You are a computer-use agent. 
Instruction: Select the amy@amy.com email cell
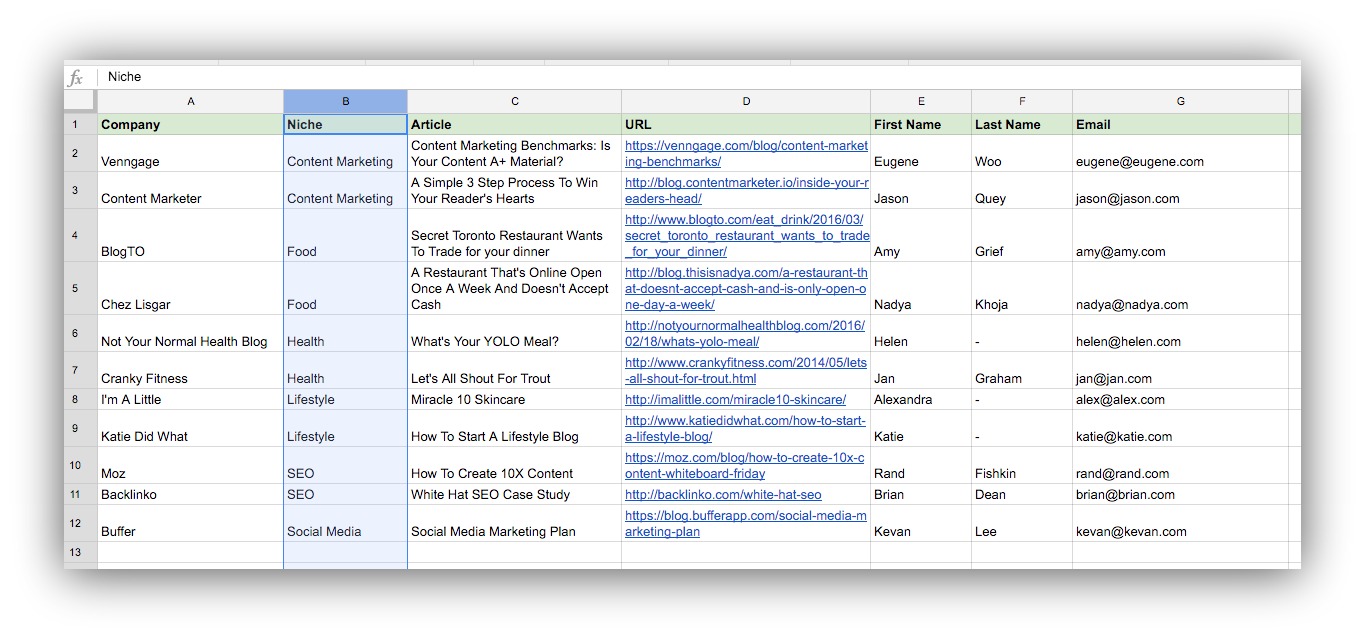click(1181, 236)
